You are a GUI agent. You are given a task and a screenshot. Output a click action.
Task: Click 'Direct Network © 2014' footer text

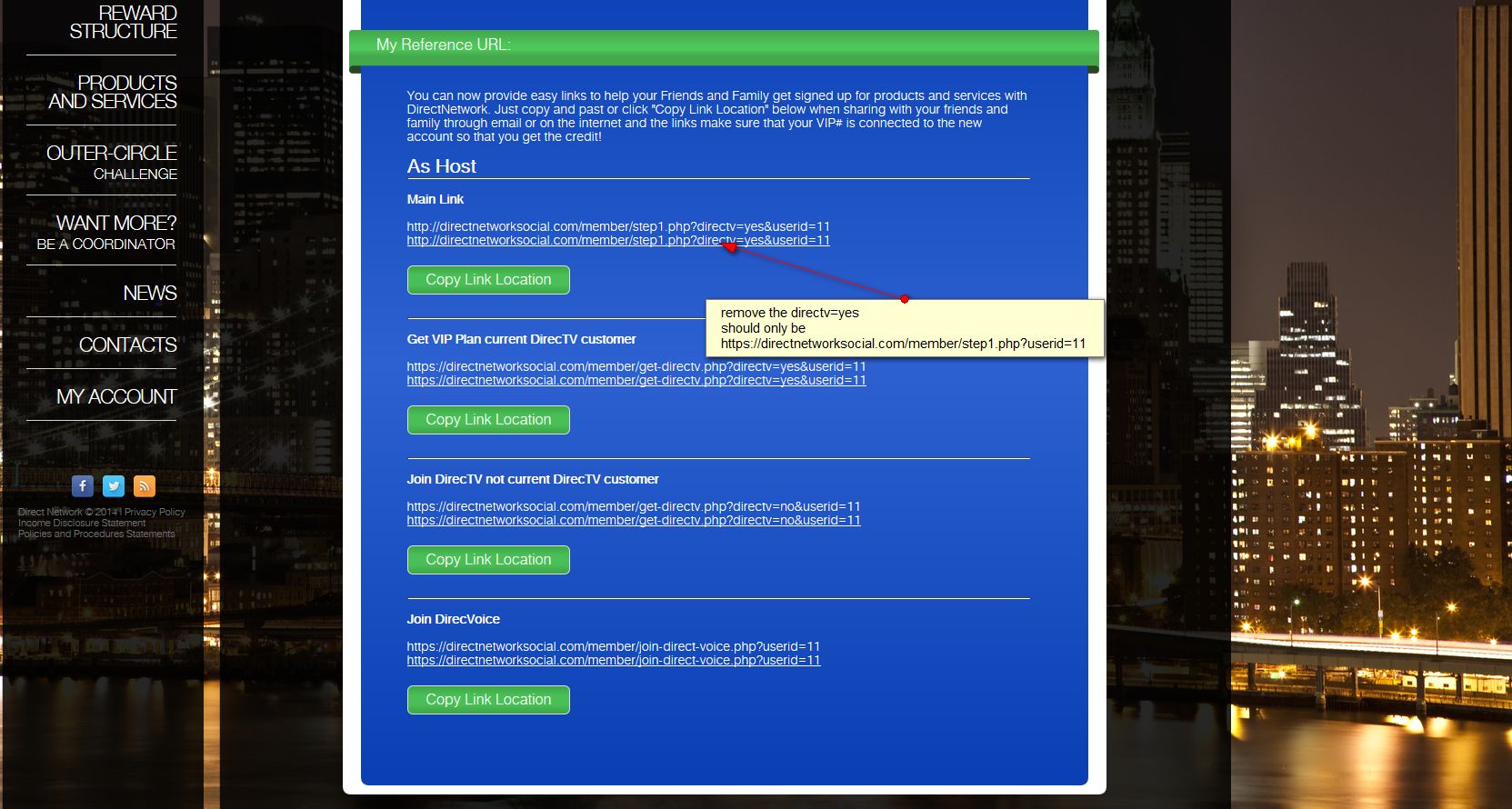tap(68, 512)
